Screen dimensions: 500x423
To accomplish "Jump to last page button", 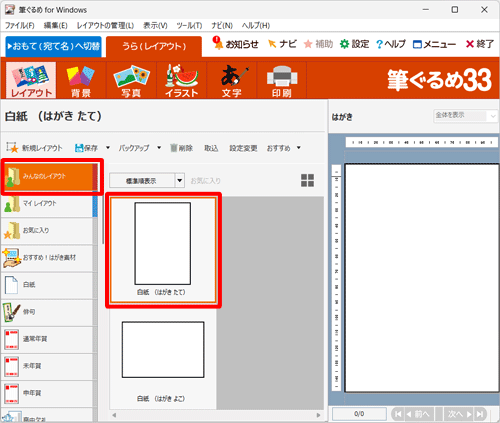I will pos(480,414).
